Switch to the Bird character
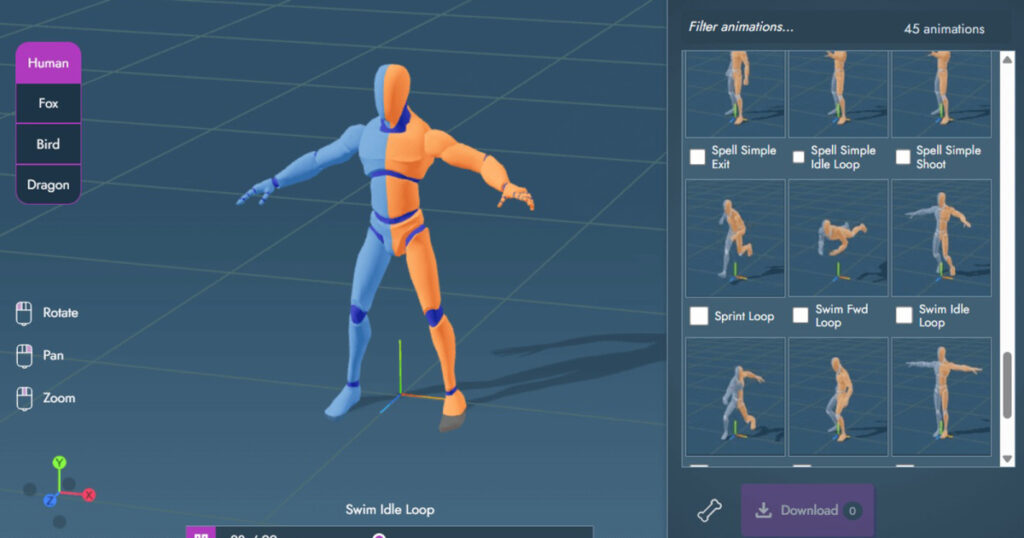 (x=48, y=144)
